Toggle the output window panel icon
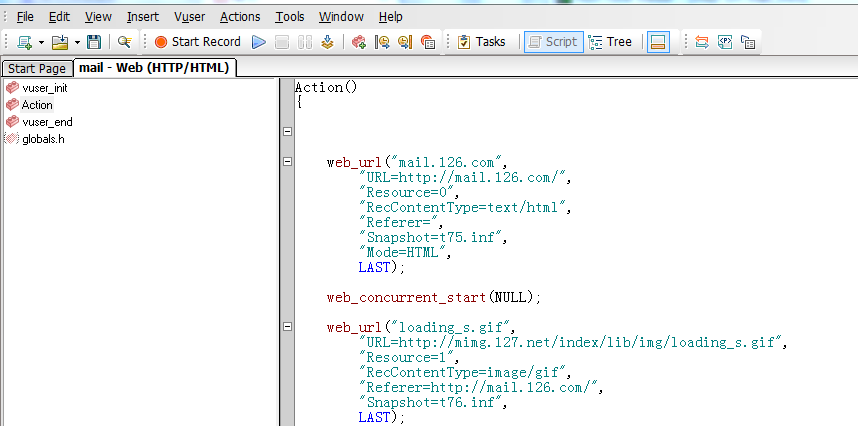Image resolution: width=858 pixels, height=426 pixels. click(657, 42)
